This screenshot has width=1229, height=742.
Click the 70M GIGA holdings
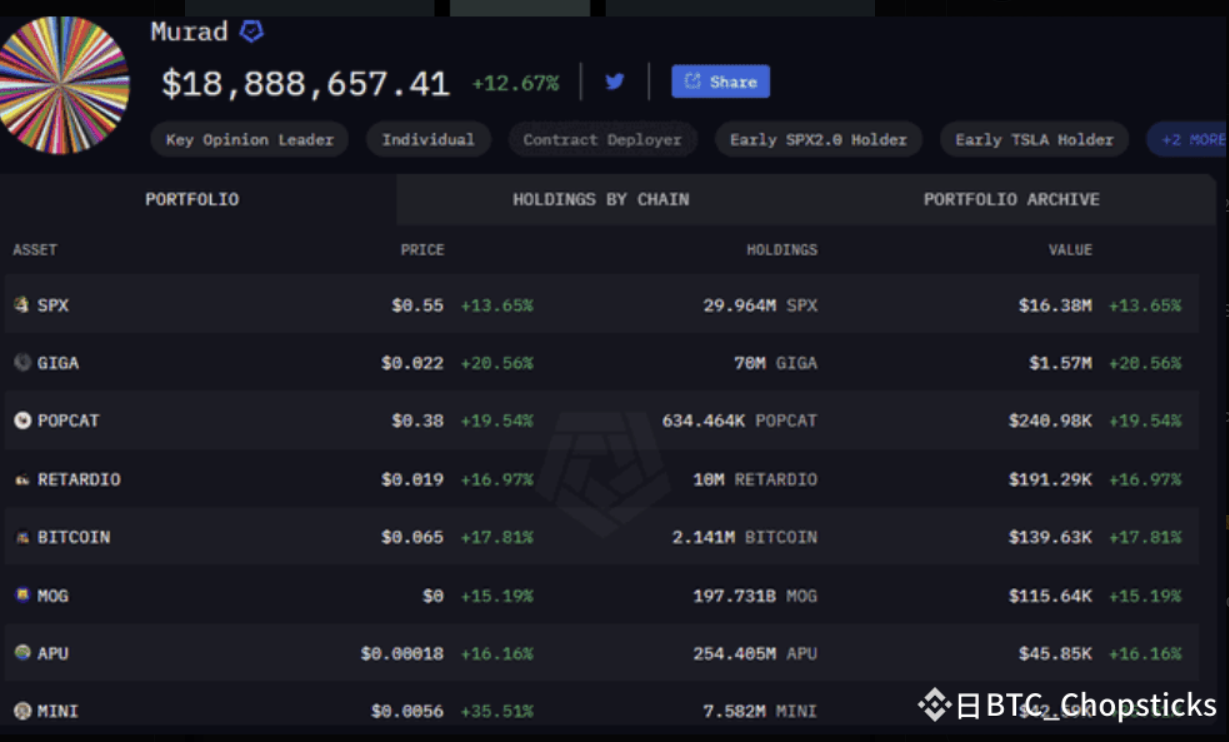tap(776, 363)
